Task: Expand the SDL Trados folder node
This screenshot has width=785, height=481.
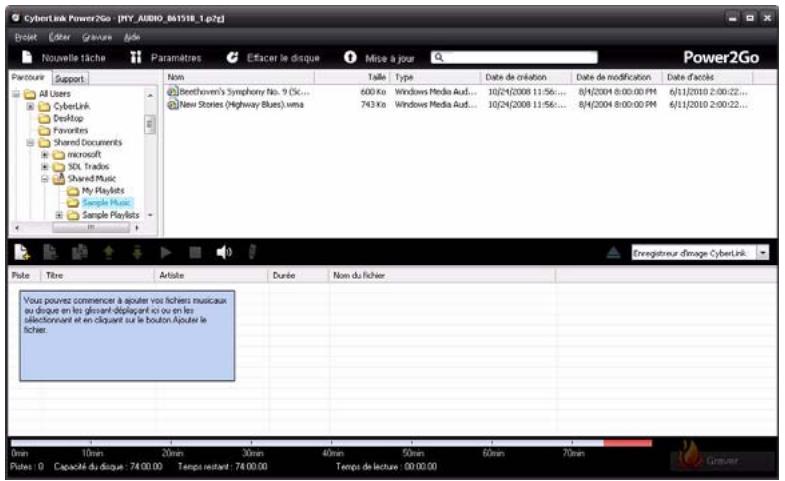Action: (45, 167)
